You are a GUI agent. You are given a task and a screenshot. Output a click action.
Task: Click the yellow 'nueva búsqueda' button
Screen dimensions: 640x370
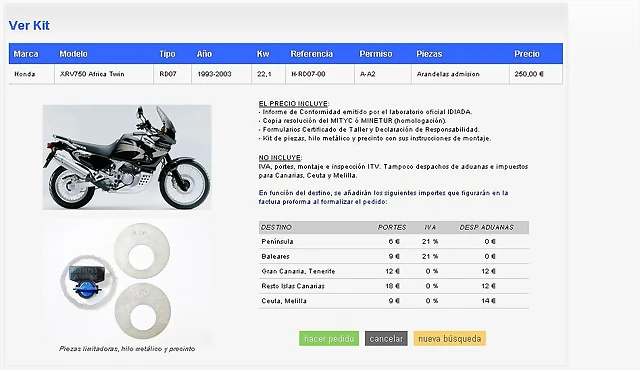tap(449, 339)
